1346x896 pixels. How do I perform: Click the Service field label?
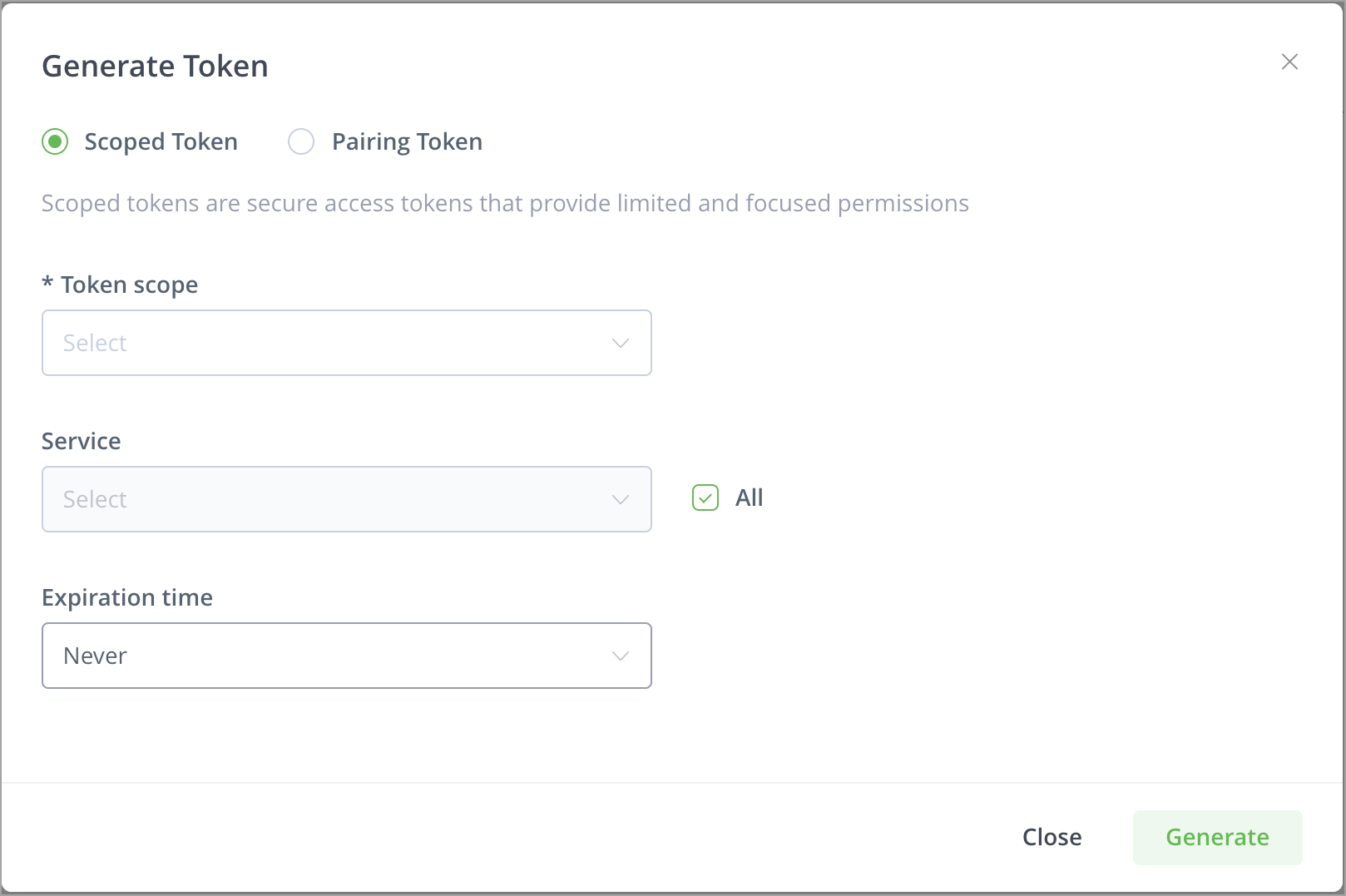(x=82, y=441)
